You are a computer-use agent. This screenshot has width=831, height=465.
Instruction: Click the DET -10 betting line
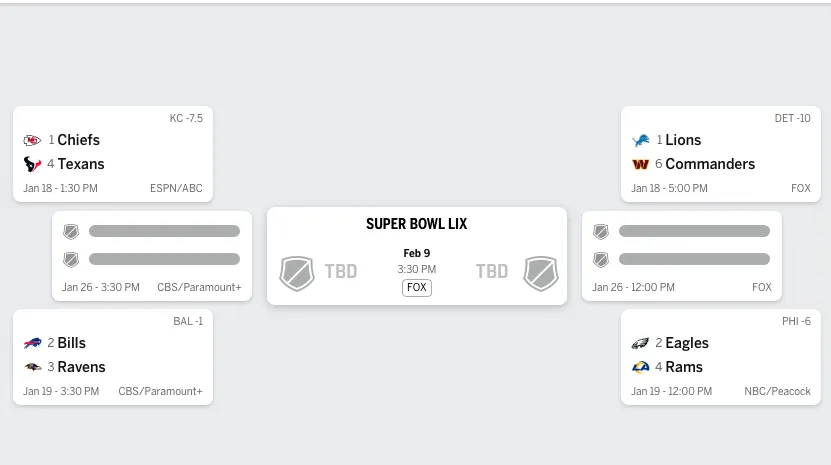click(x=793, y=118)
